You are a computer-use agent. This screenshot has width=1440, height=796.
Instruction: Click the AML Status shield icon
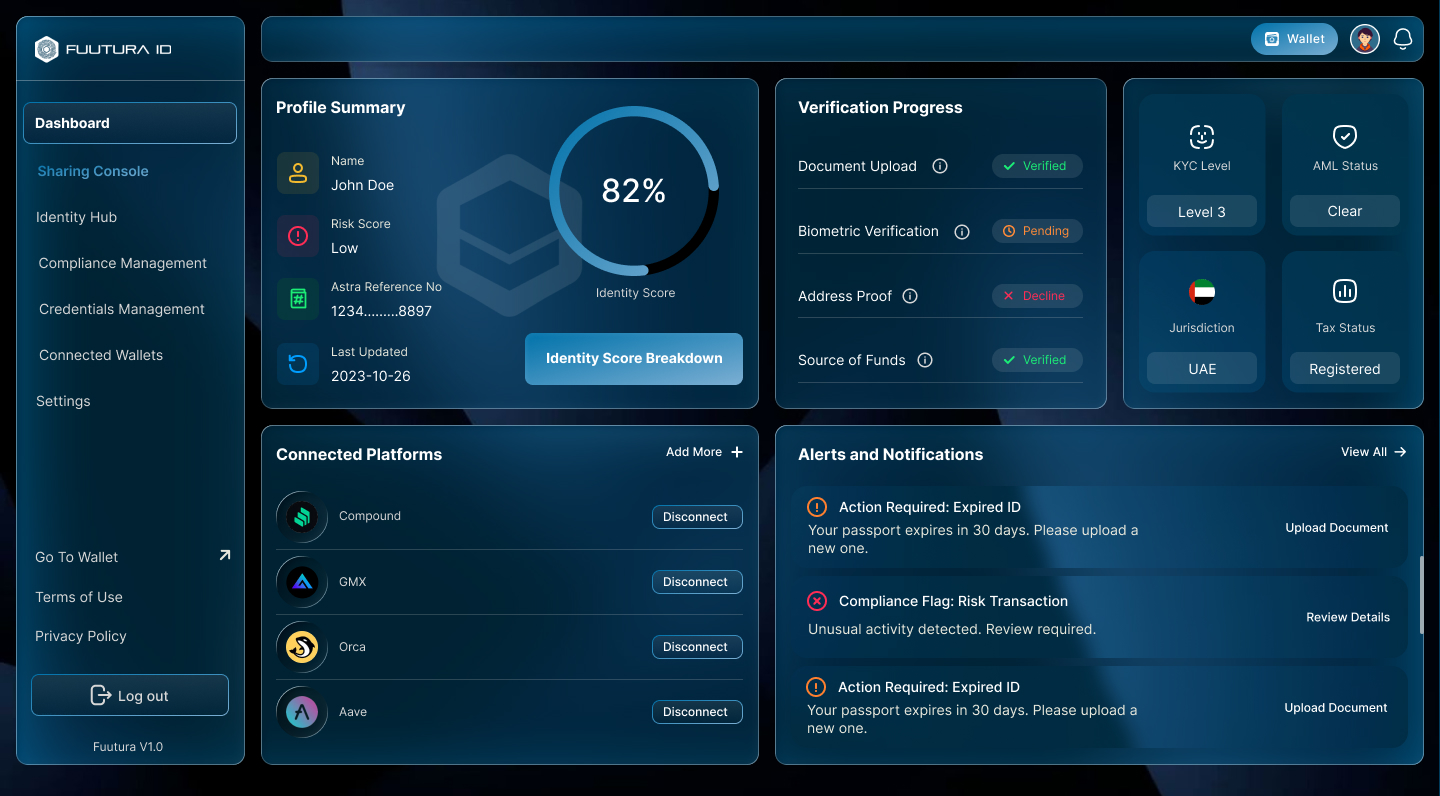pos(1345,137)
